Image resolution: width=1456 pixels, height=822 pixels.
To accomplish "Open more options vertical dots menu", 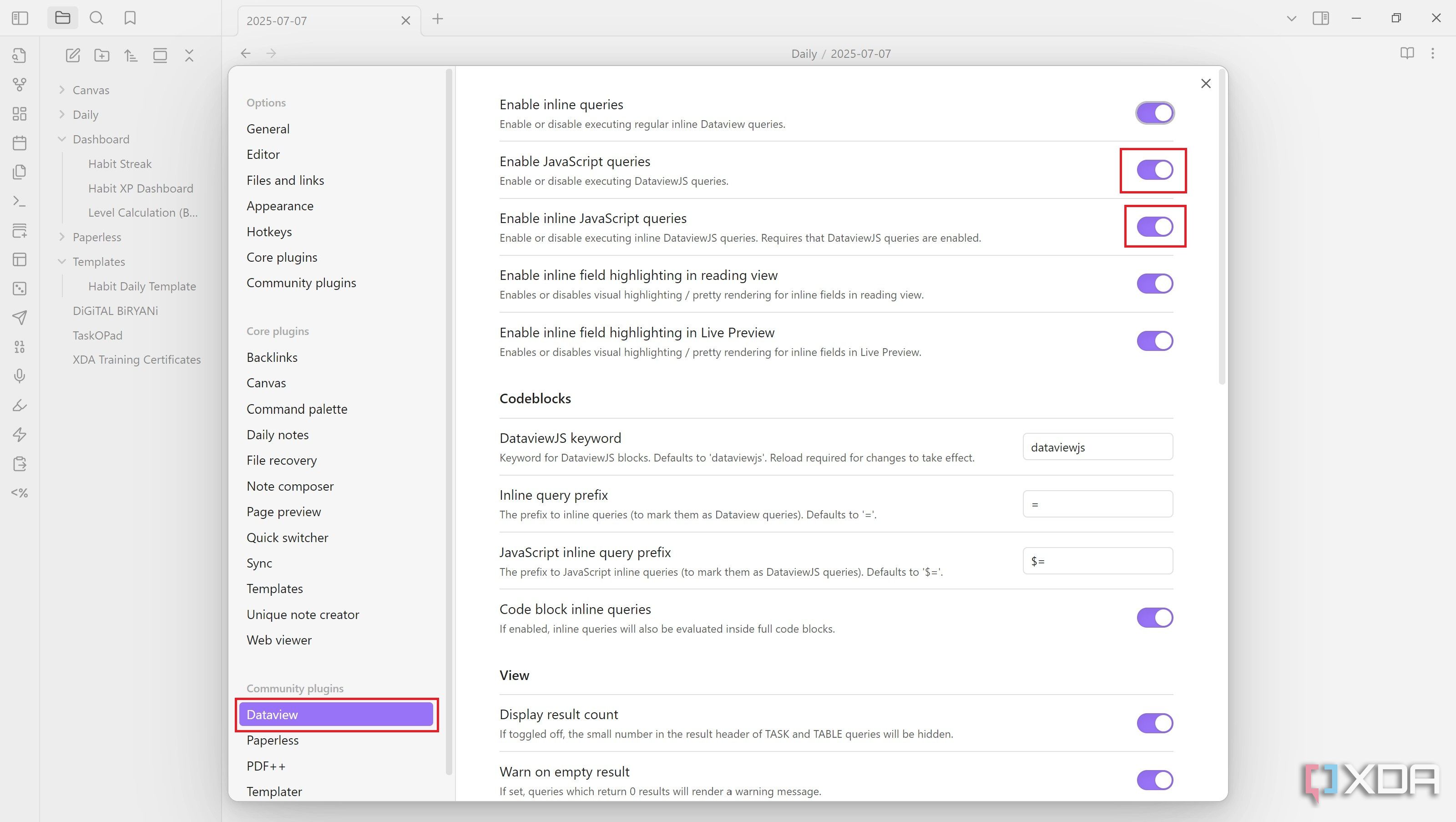I will [1432, 53].
